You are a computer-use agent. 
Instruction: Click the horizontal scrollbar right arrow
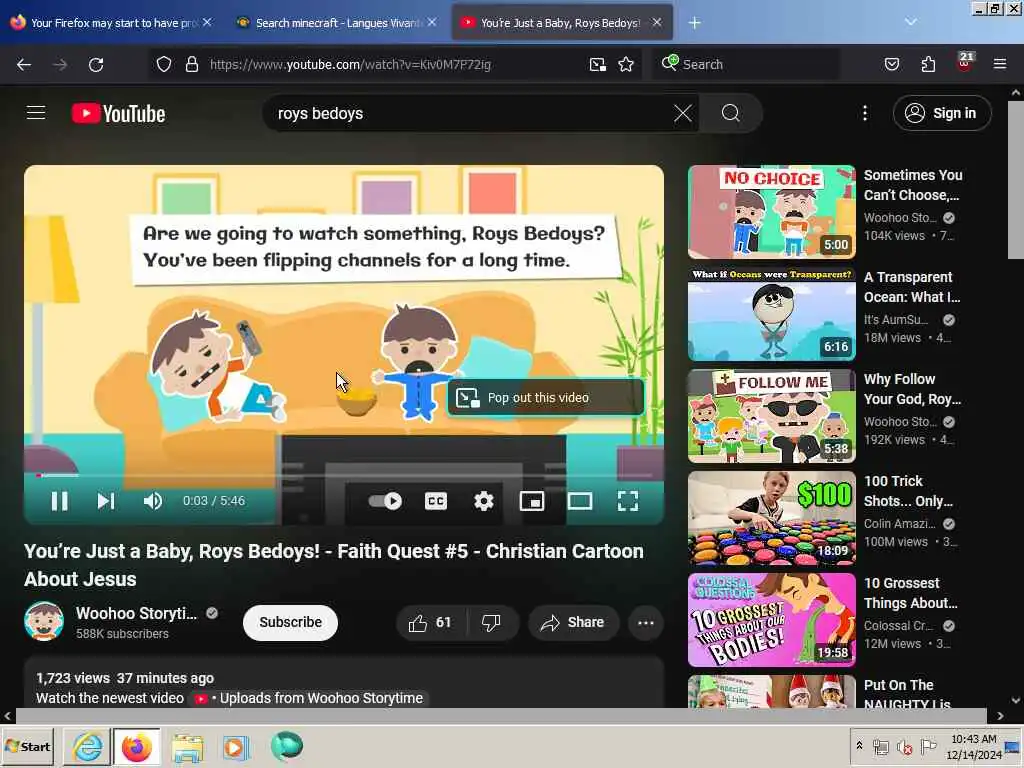pyautogui.click(x=1000, y=716)
